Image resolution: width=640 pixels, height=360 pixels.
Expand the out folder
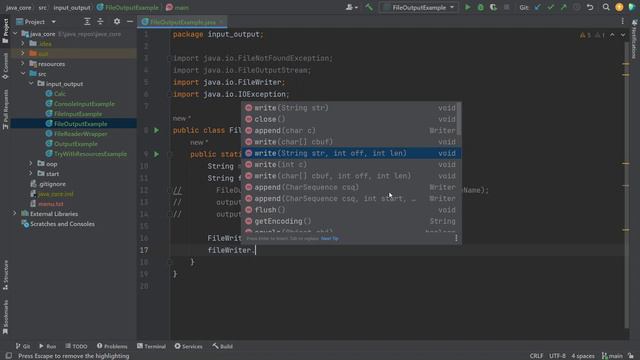point(23,53)
